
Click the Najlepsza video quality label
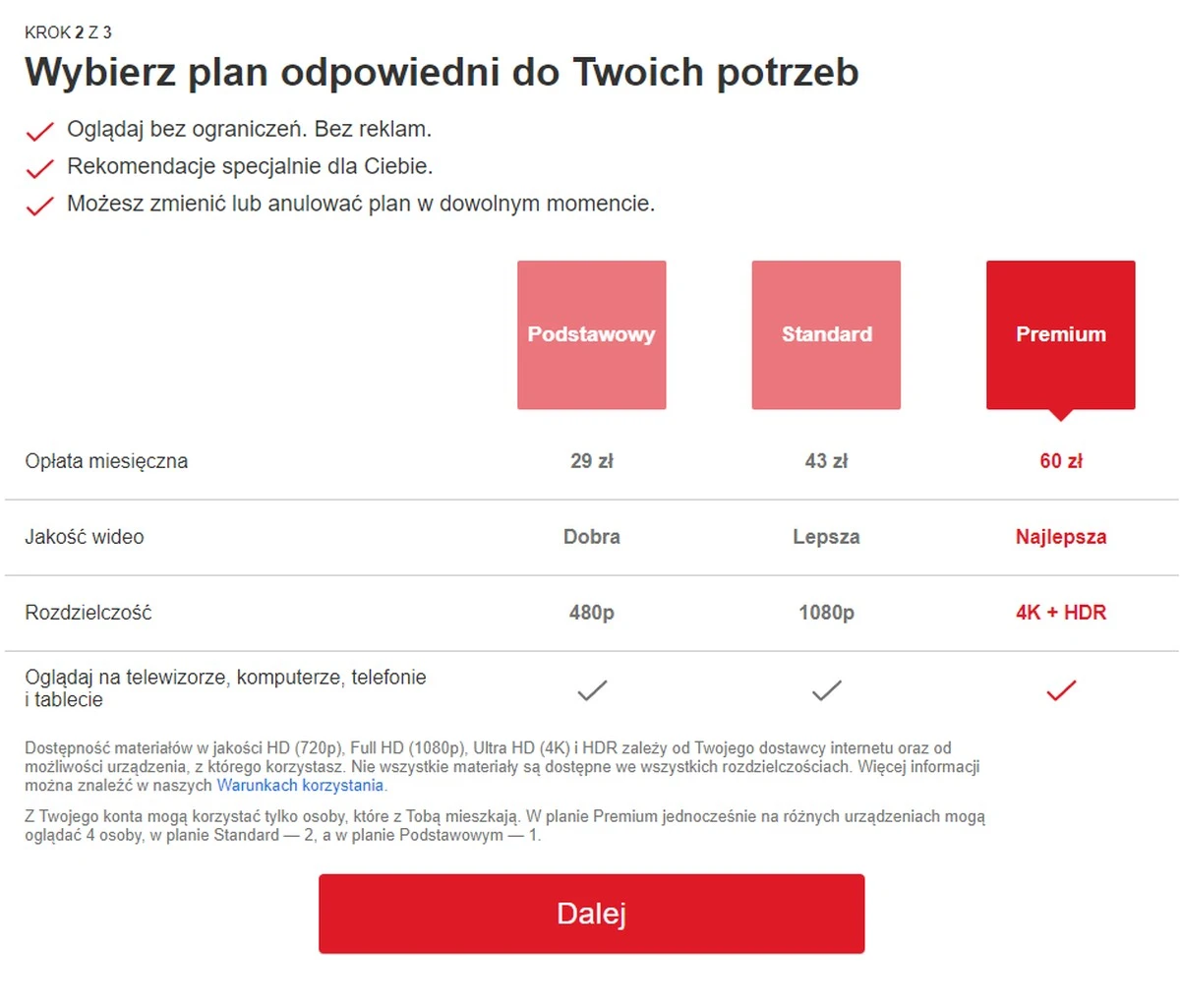point(1061,537)
